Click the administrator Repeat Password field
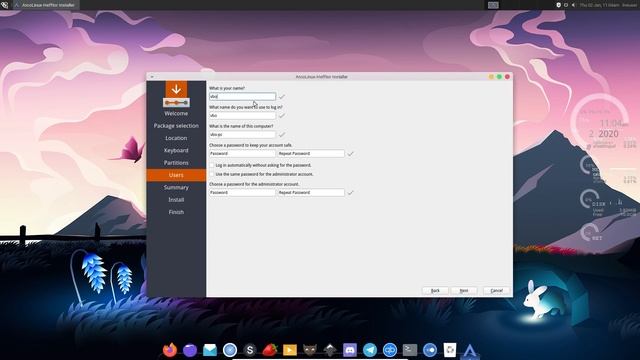Screen dimensions: 640x360 (311, 192)
